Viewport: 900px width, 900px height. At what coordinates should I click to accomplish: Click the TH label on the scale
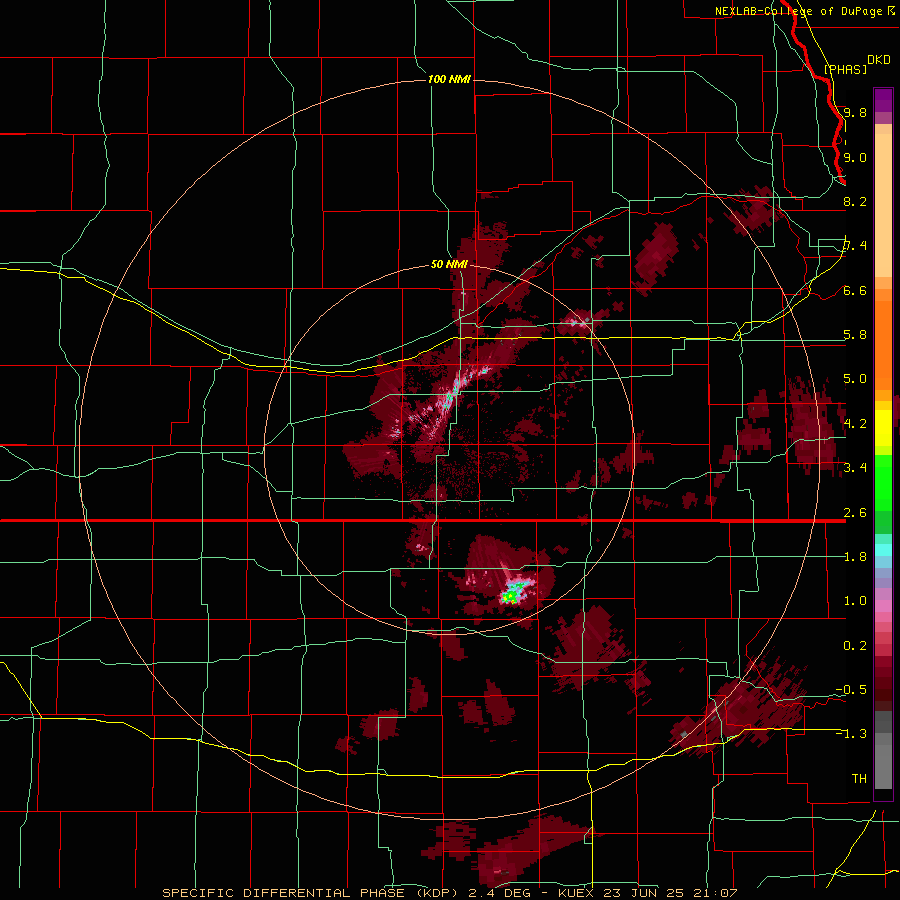(x=859, y=778)
